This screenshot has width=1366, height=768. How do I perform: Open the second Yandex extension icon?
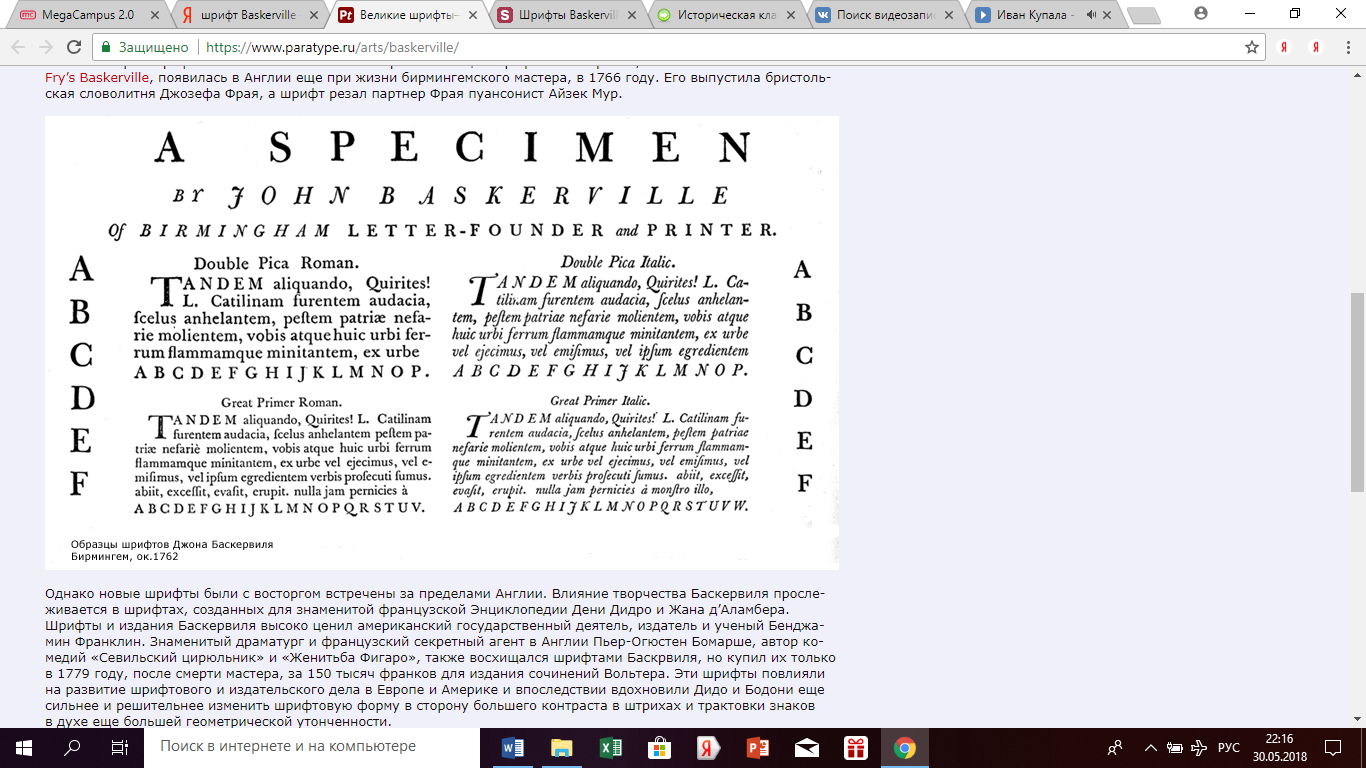pos(1316,47)
